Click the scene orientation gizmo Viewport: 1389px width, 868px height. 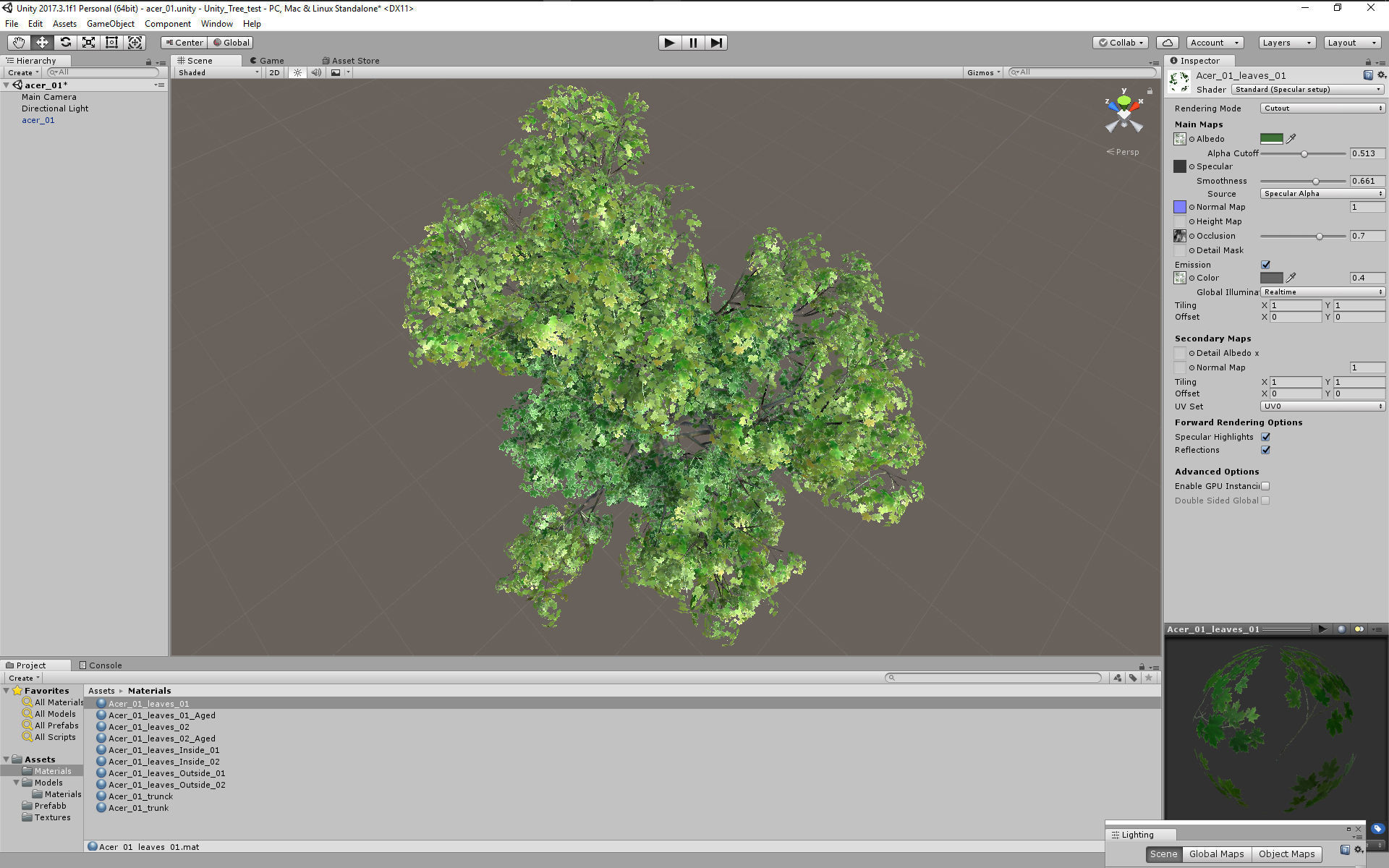[1123, 112]
